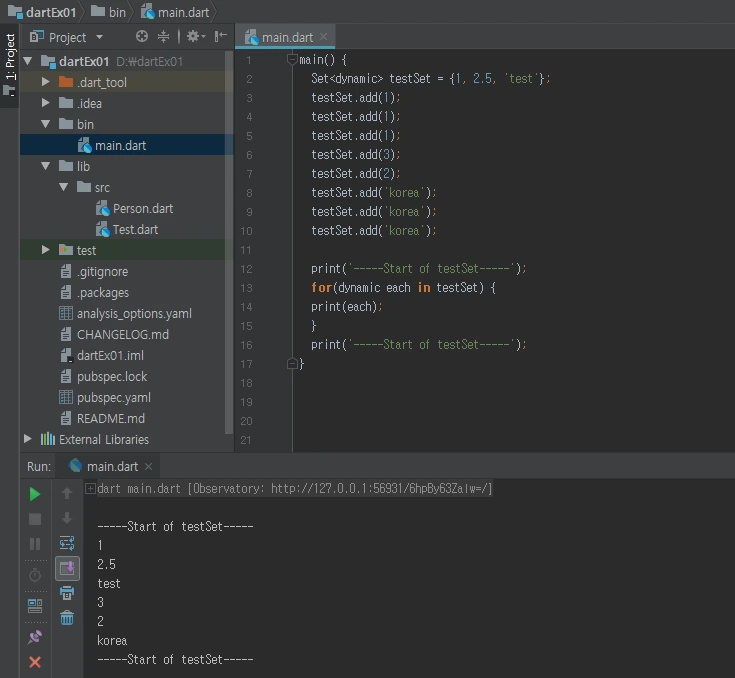Click the Collapse All icon in Project panel
The image size is (735, 678).
click(x=163, y=36)
